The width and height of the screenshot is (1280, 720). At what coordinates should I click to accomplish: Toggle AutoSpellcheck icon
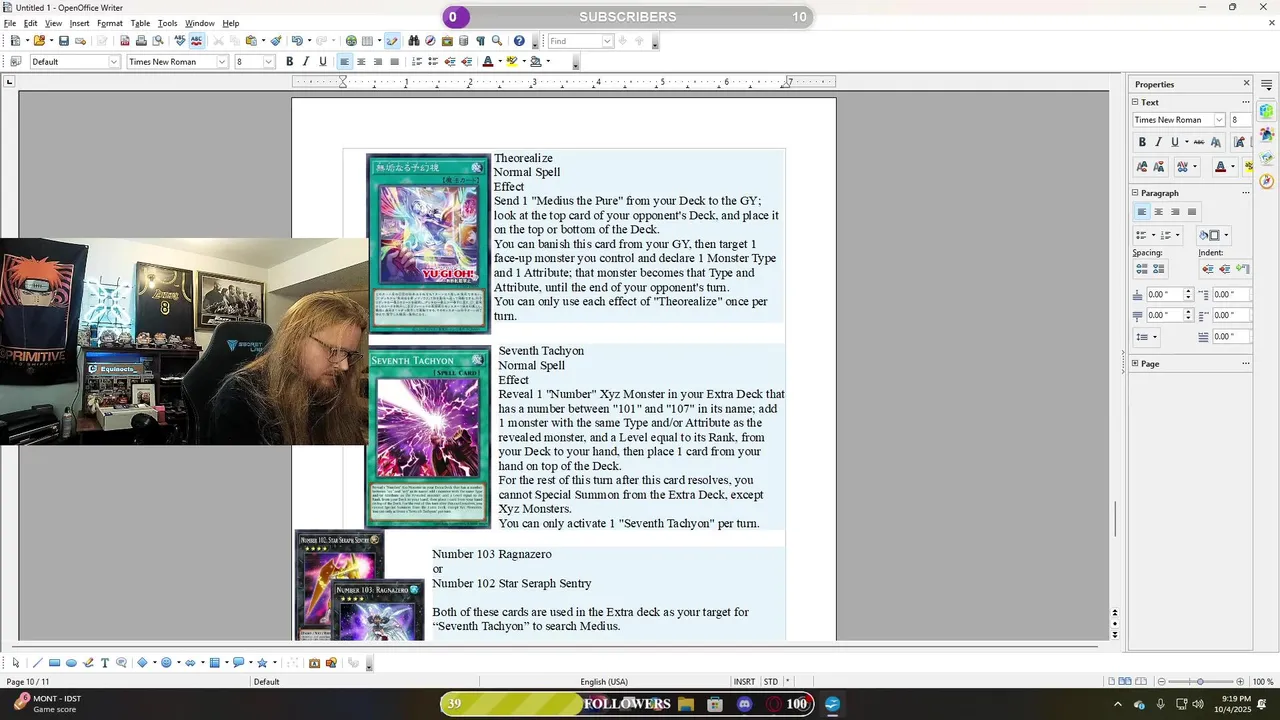click(x=196, y=41)
